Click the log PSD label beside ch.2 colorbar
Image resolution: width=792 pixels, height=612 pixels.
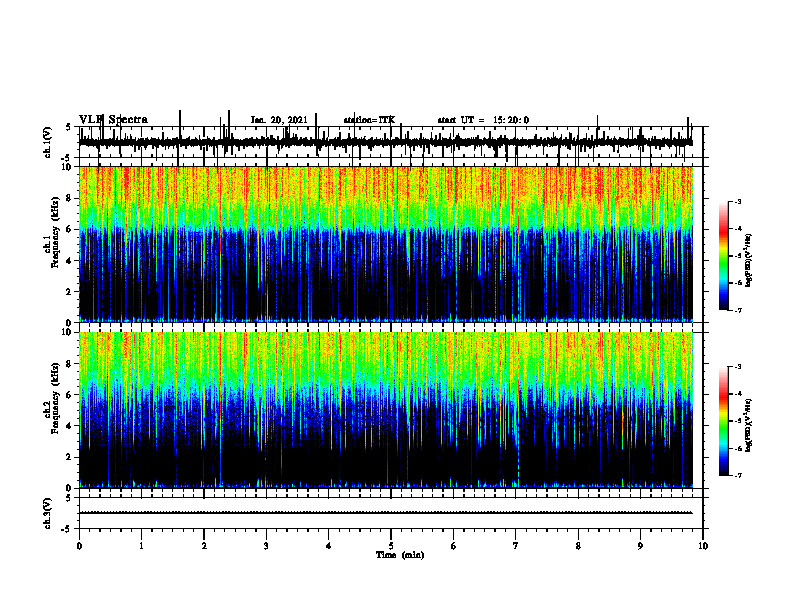(749, 425)
